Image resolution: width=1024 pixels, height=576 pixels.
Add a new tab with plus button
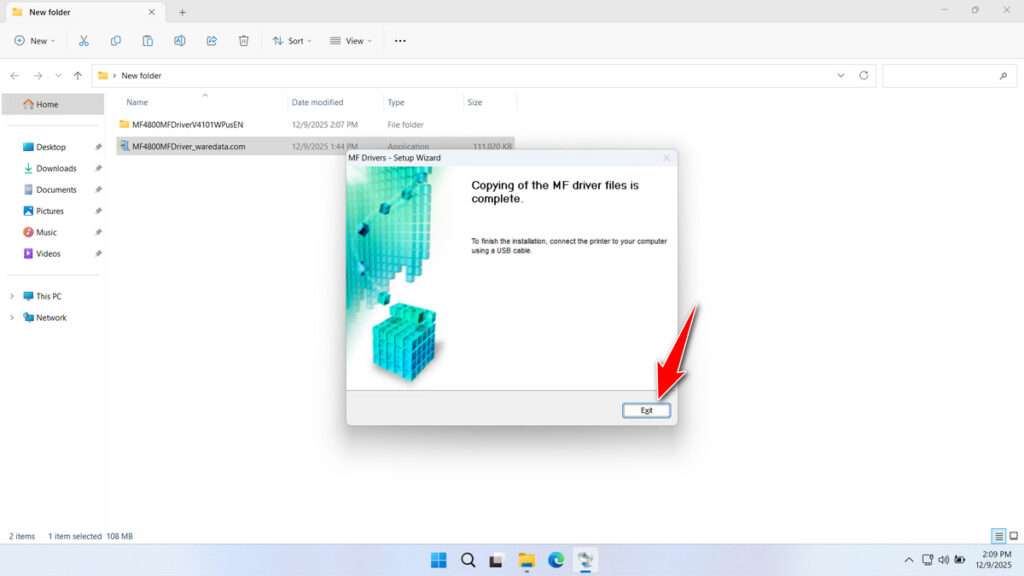182,12
